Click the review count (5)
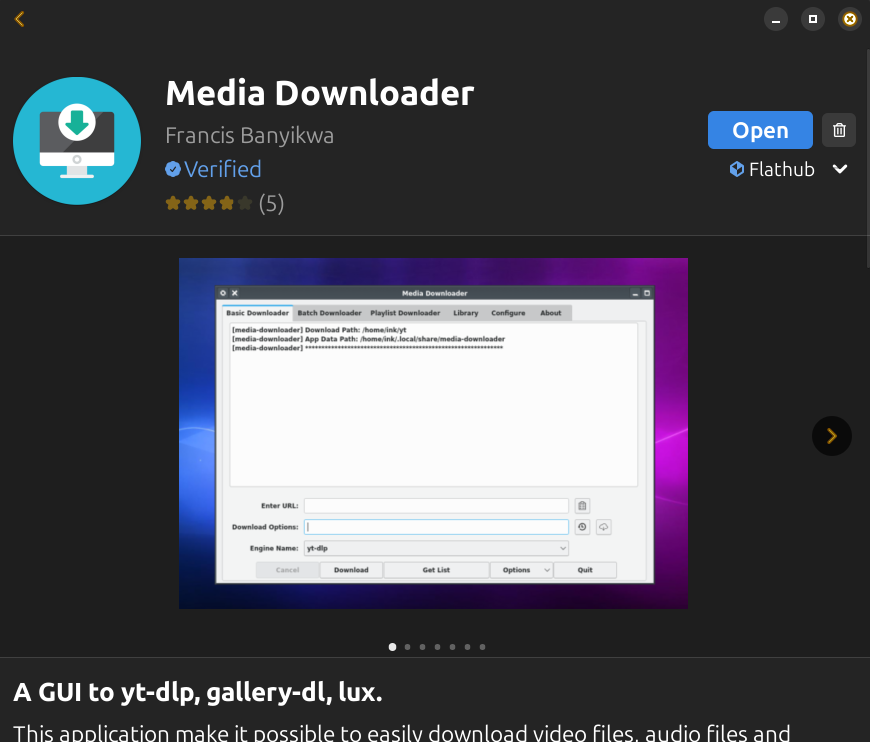 click(x=271, y=204)
